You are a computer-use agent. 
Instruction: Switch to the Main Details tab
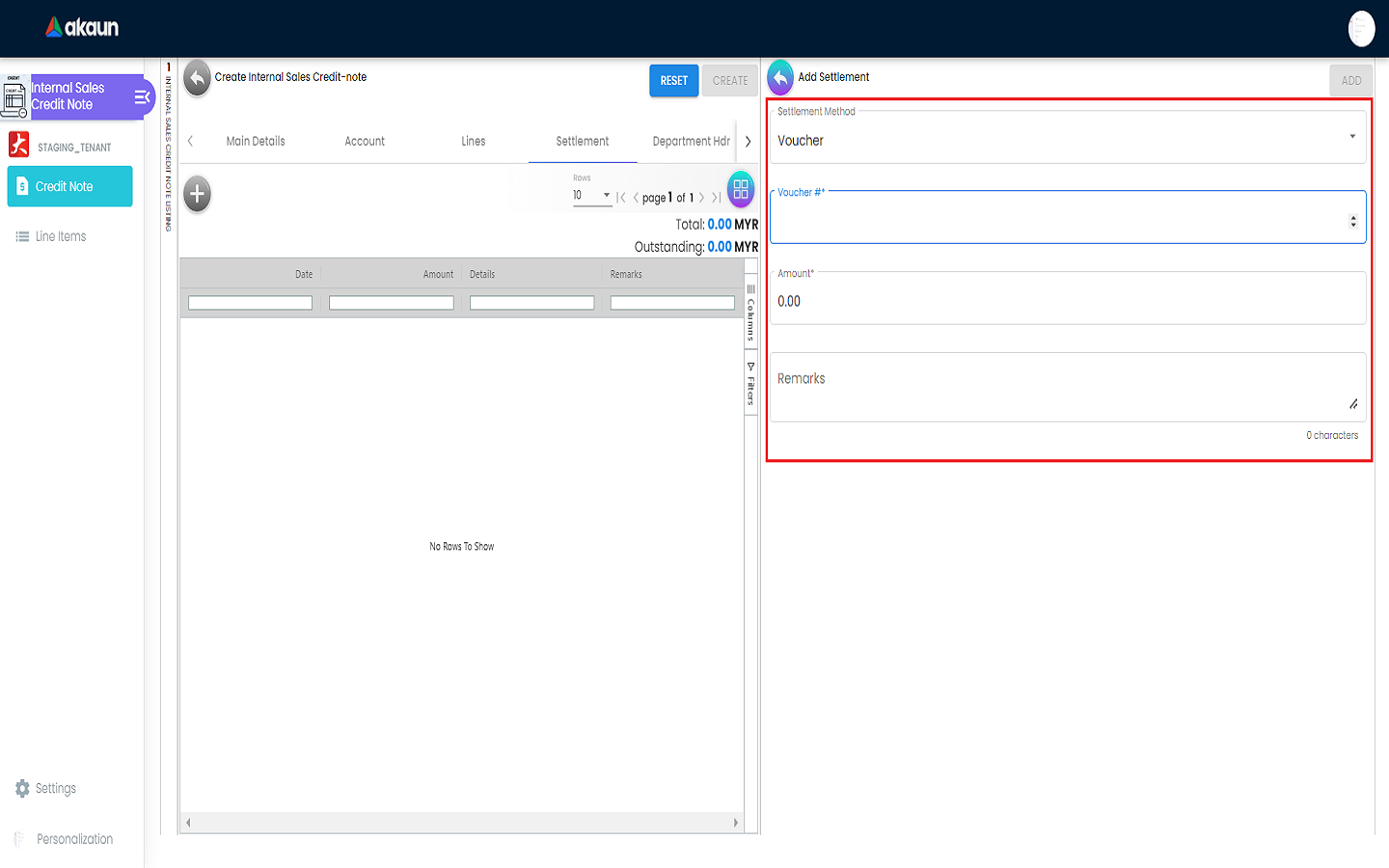[x=256, y=141]
